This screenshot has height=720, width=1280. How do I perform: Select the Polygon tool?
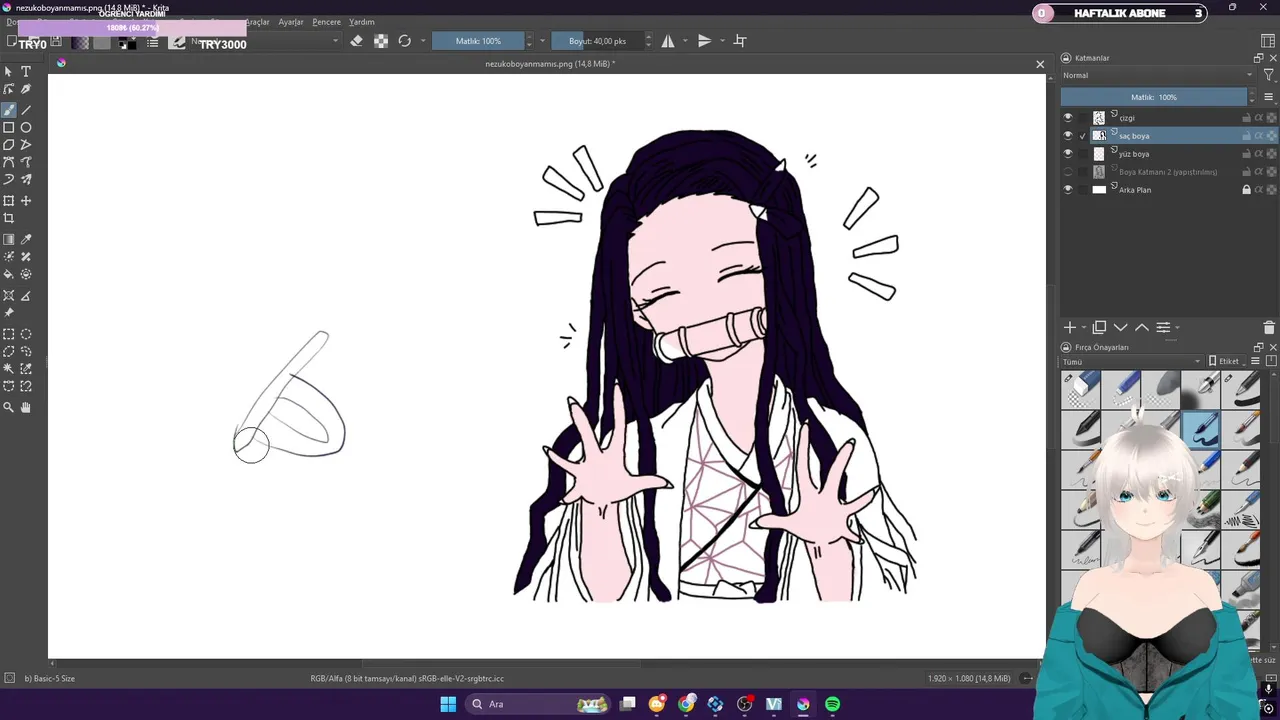[x=9, y=145]
